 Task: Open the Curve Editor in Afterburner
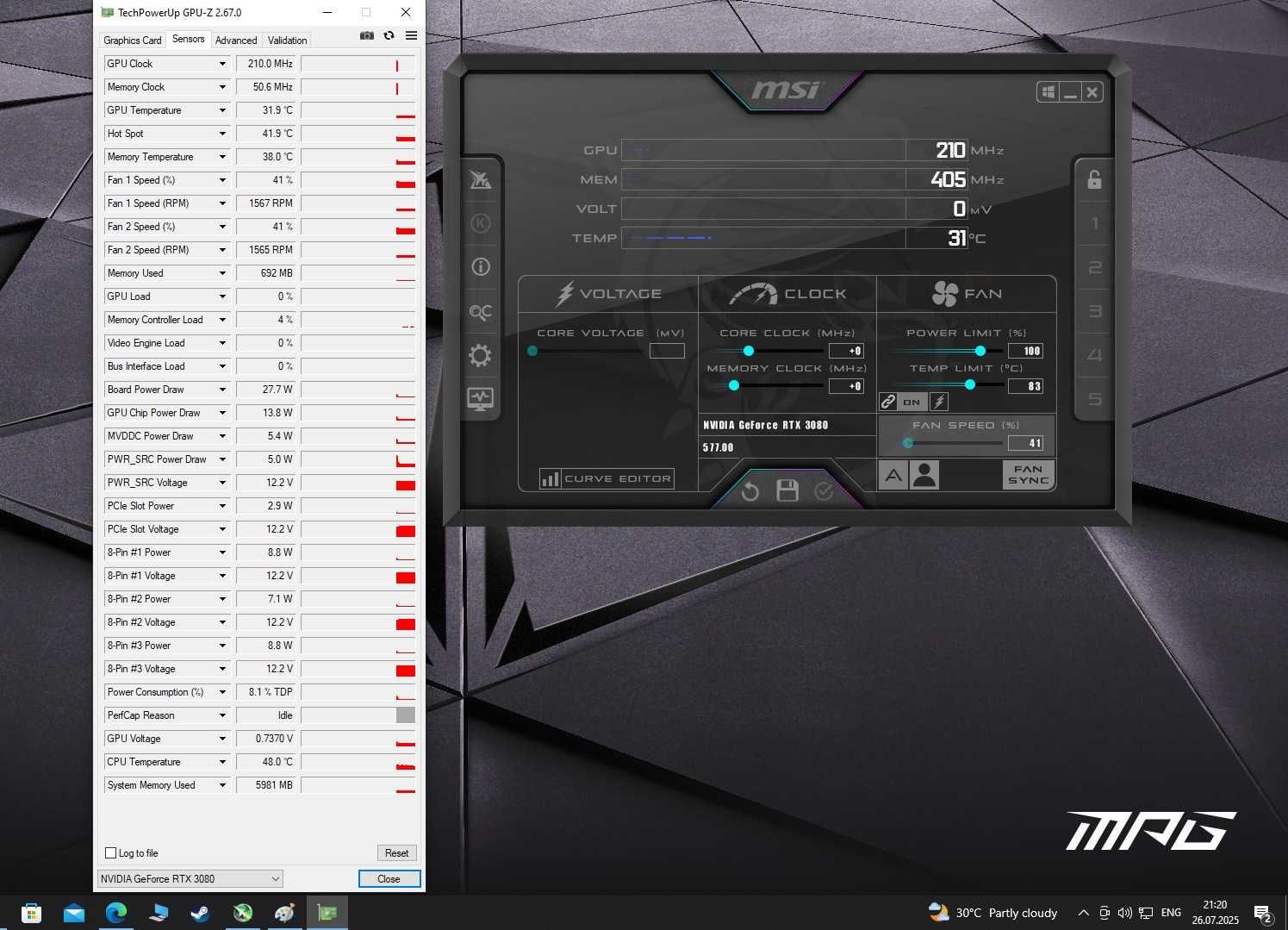607,478
